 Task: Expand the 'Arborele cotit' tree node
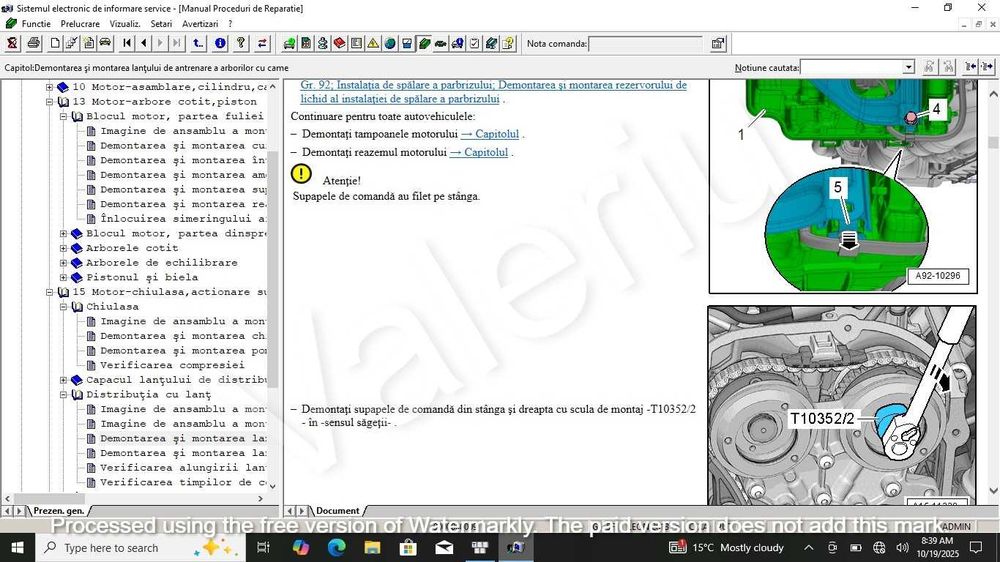[64, 248]
